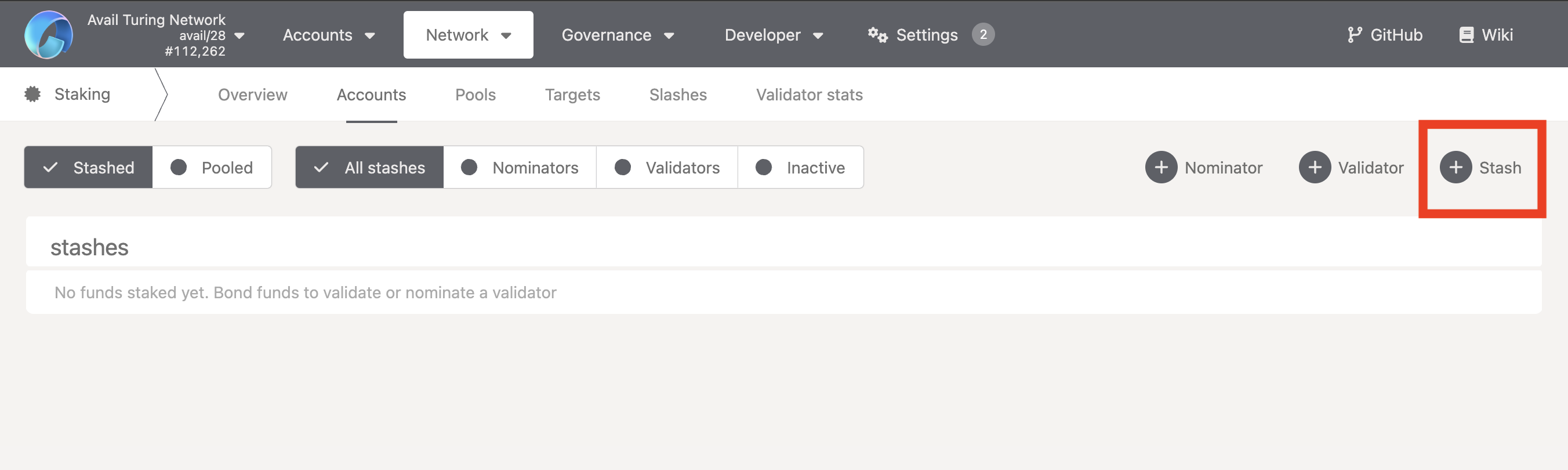The height and width of the screenshot is (470, 1568).
Task: Open the Governance dropdown menu
Action: (x=617, y=35)
